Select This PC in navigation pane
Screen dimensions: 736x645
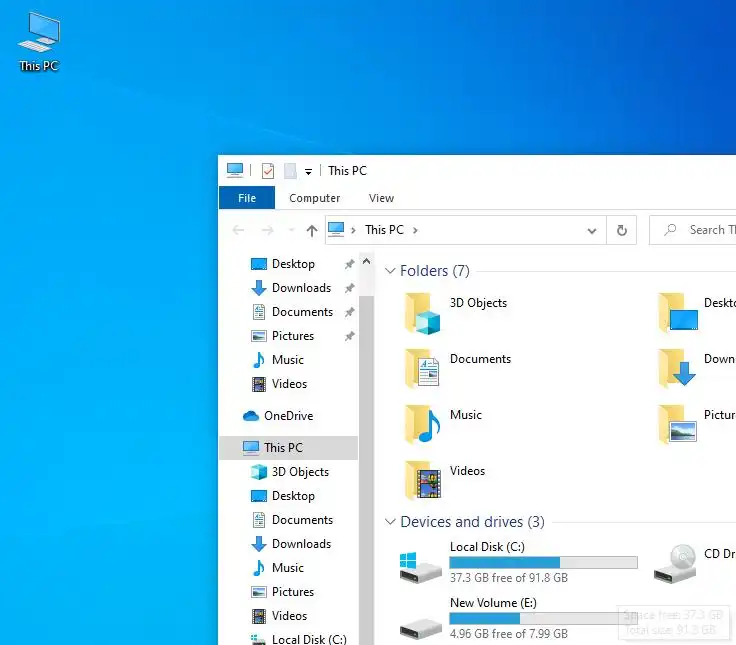(x=288, y=447)
